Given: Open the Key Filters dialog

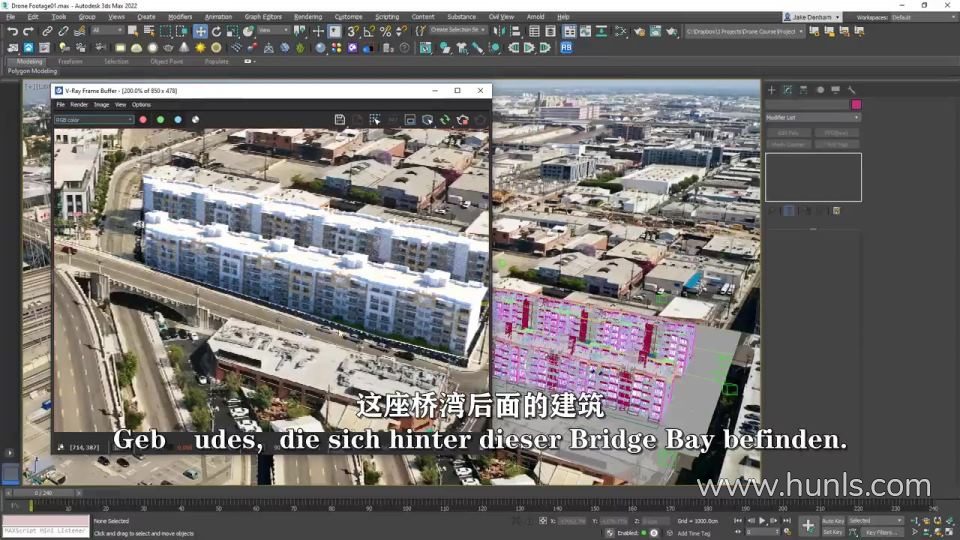Looking at the screenshot, I should (880, 532).
